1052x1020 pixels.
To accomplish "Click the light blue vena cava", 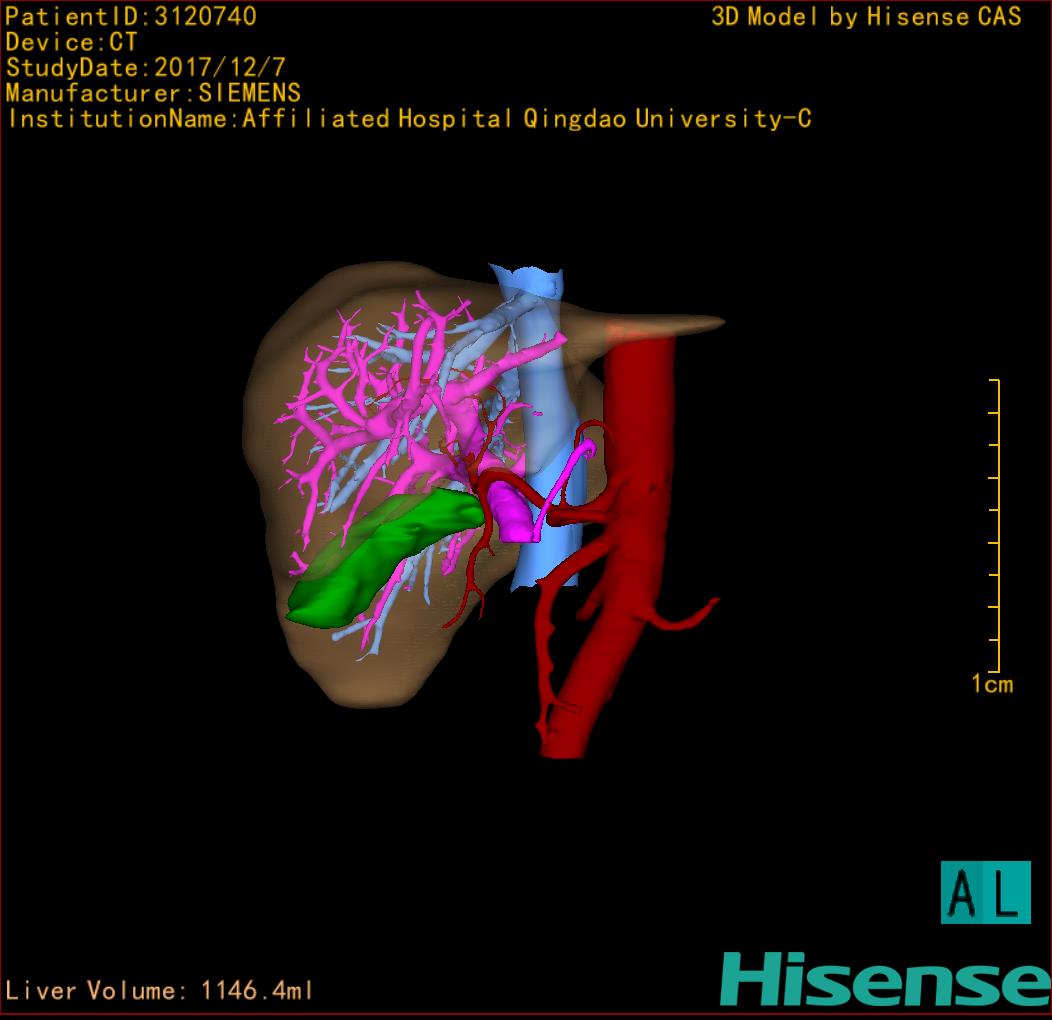I will 547,429.
